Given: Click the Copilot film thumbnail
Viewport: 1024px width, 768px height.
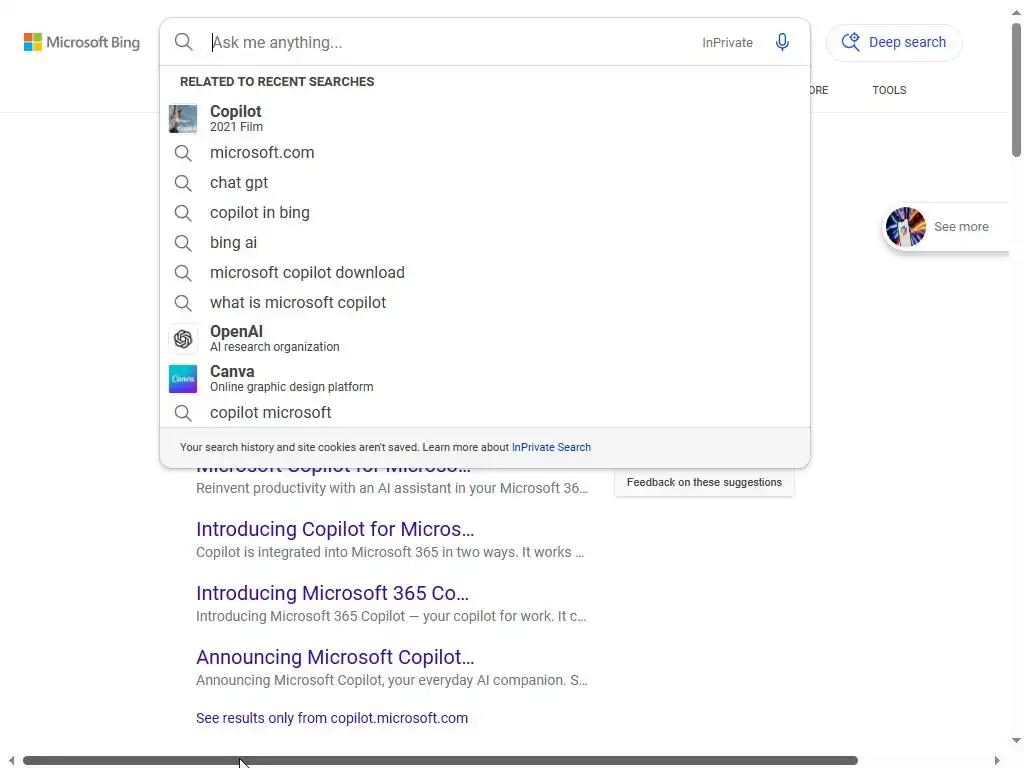Looking at the screenshot, I should point(183,119).
